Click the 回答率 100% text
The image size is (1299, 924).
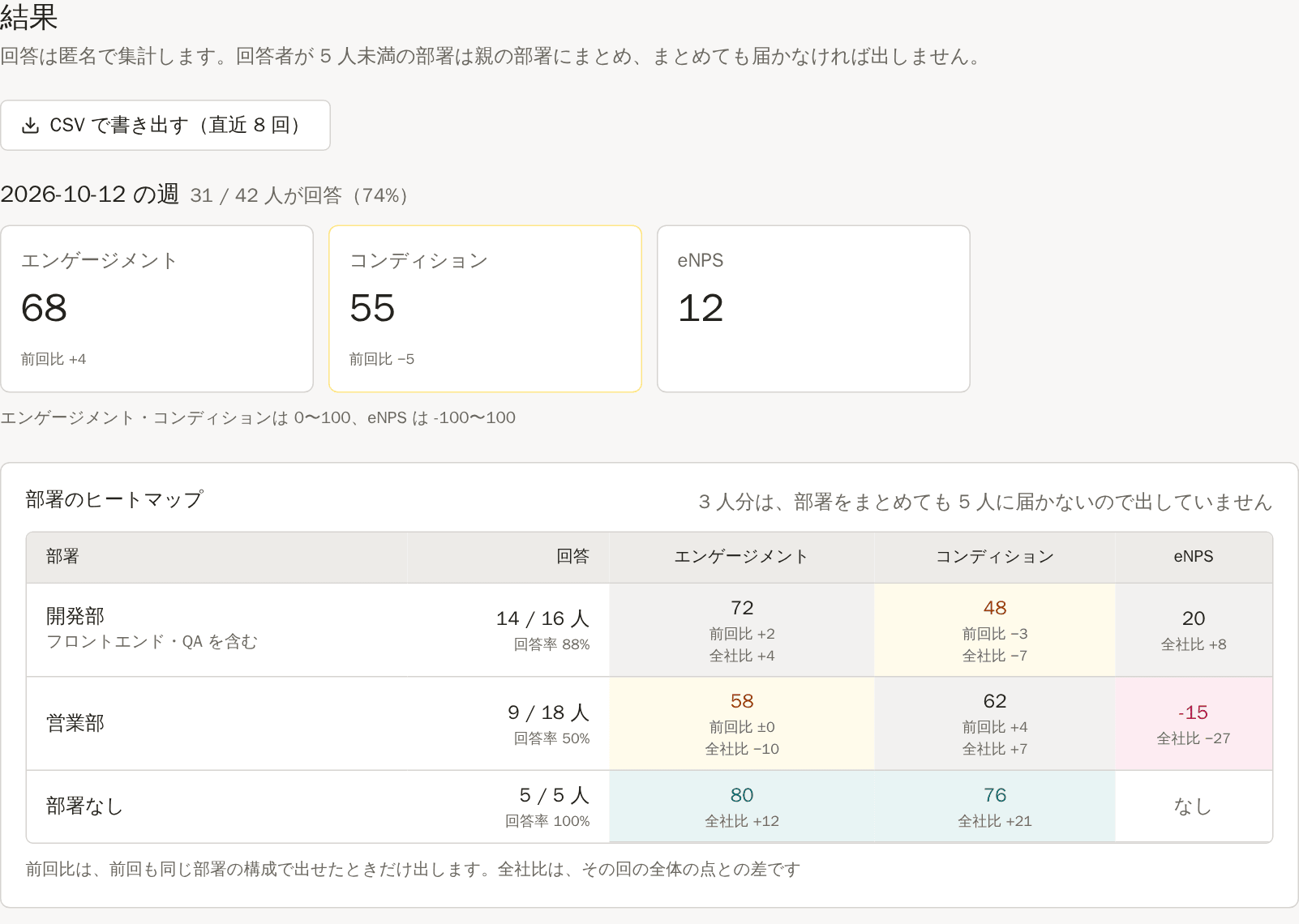[x=547, y=822]
